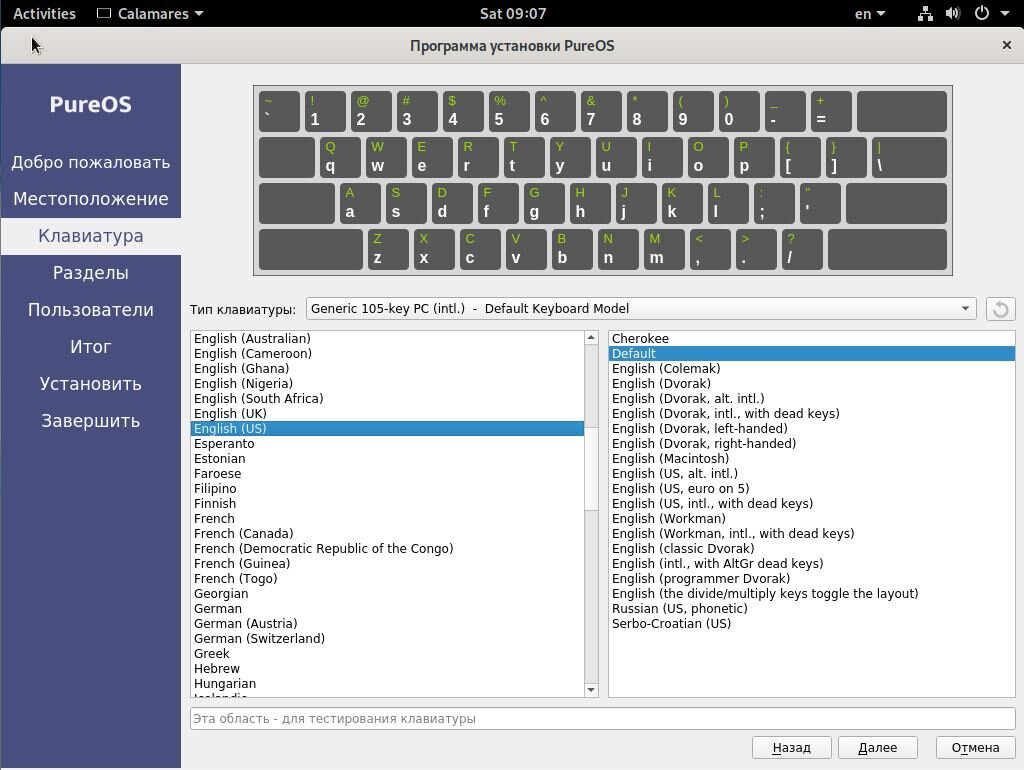Image resolution: width=1024 pixels, height=770 pixels.
Task: Click the Calamares window icon in top bar
Action: [x=103, y=14]
